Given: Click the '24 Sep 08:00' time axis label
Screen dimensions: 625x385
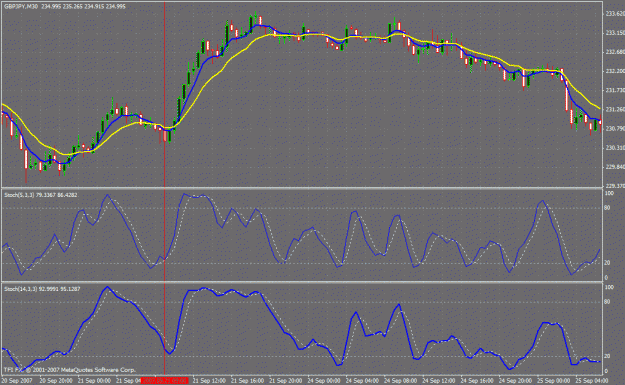Looking at the screenshot, I should point(400,381).
